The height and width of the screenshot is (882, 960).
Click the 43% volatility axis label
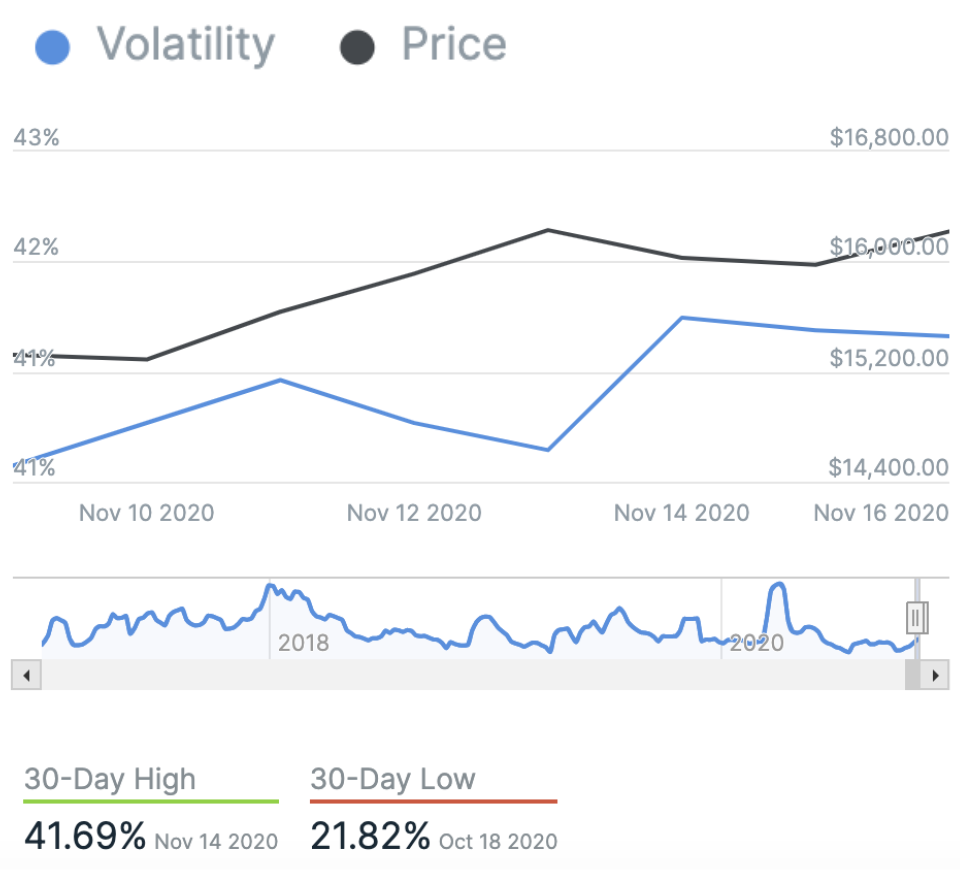pos(36,138)
